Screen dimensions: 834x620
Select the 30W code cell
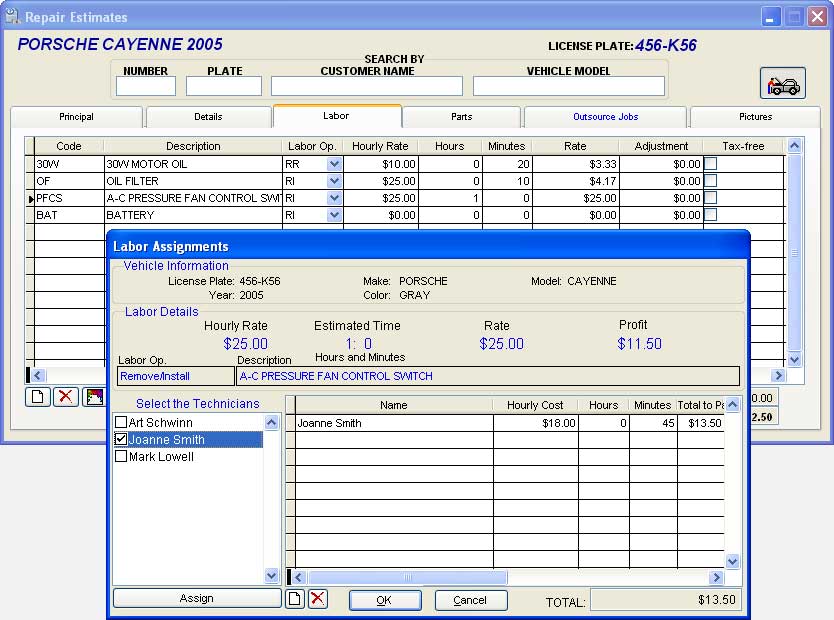69,164
